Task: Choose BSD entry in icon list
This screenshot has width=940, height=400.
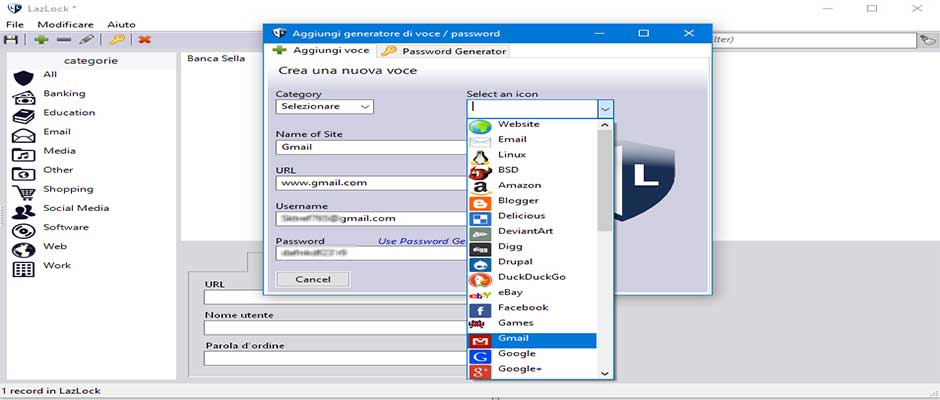Action: (532, 170)
